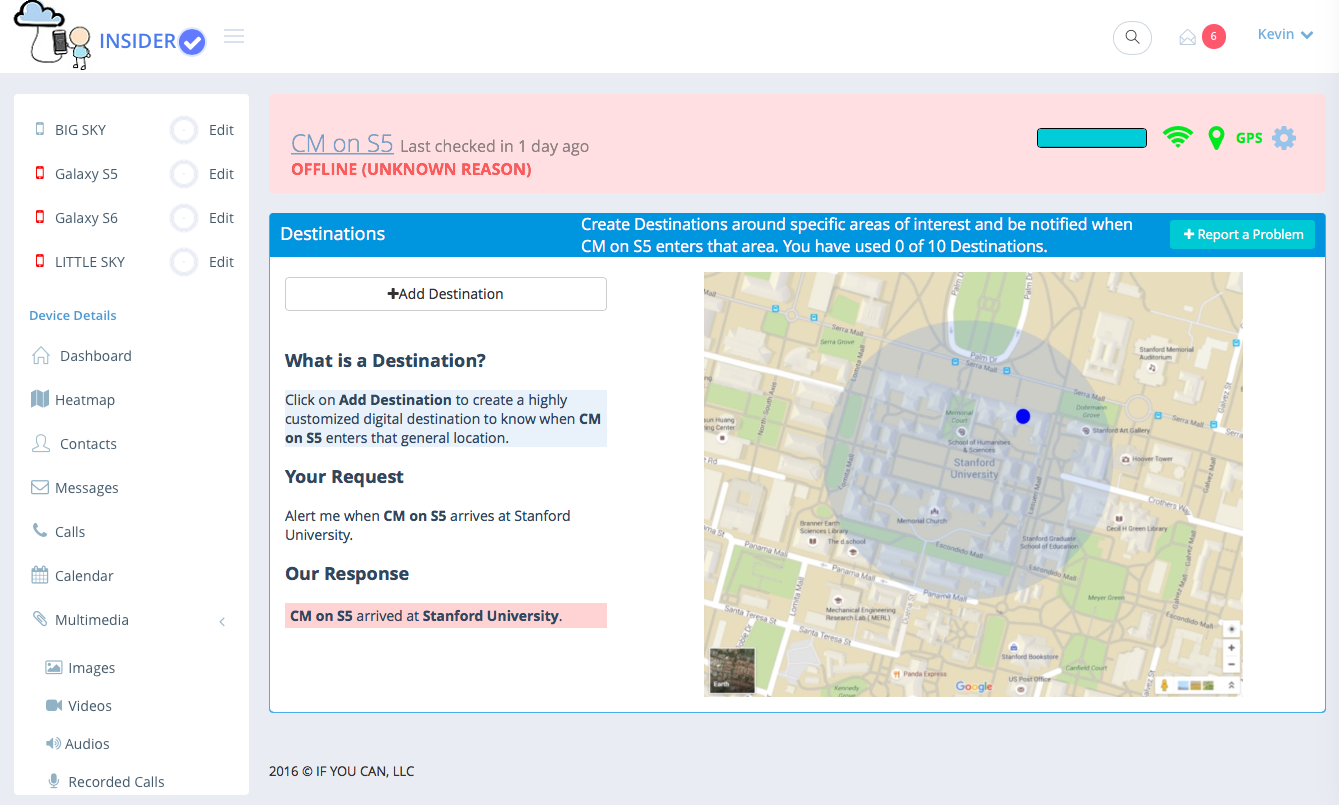Click the LITTLE SKY phone icon
The width and height of the screenshot is (1339, 805).
(40, 261)
